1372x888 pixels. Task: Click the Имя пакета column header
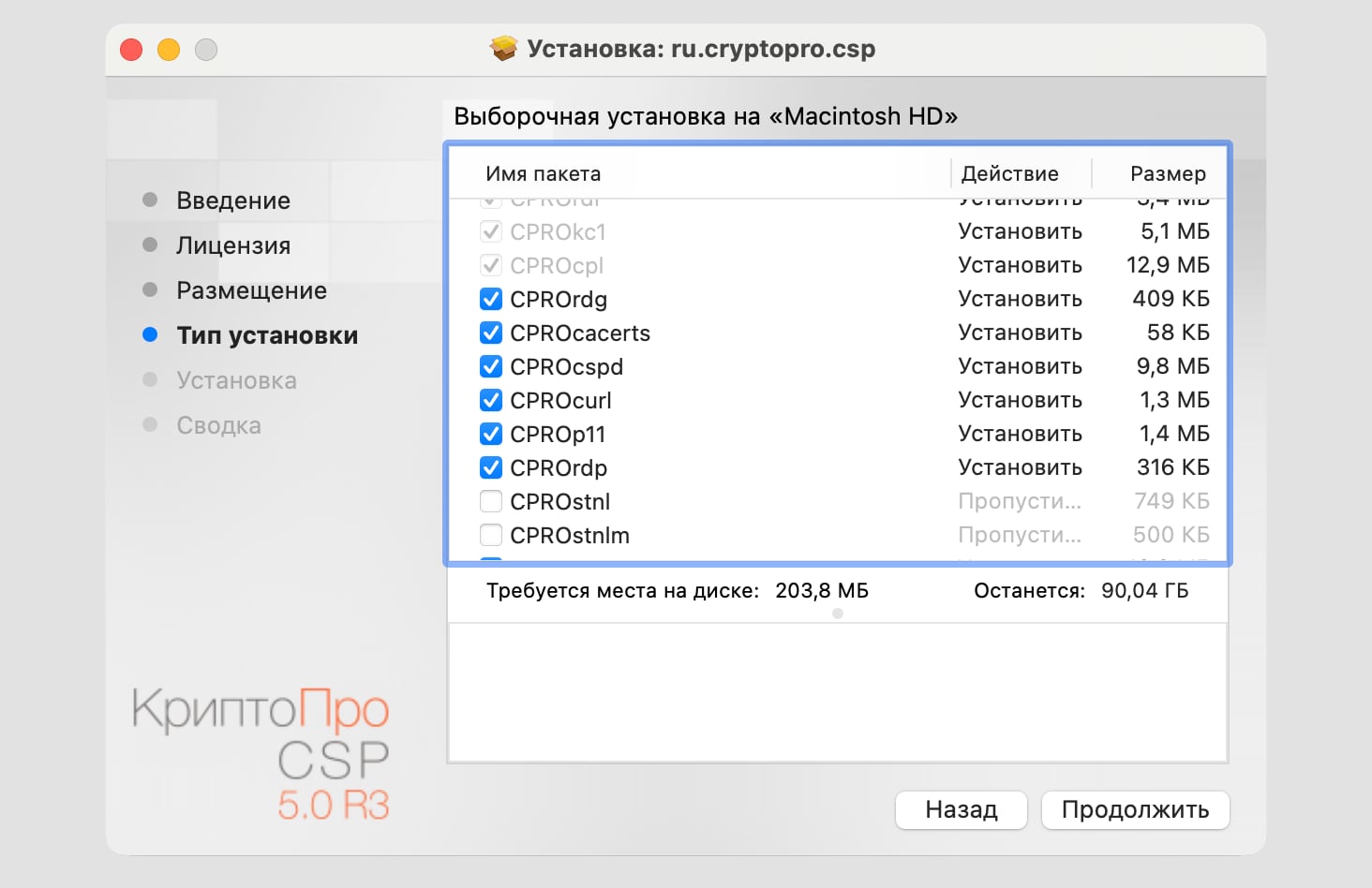pos(544,174)
